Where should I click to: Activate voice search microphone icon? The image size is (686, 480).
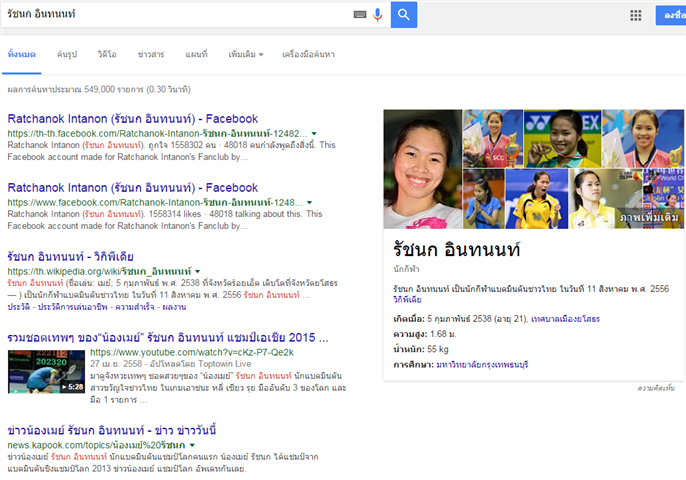click(378, 15)
